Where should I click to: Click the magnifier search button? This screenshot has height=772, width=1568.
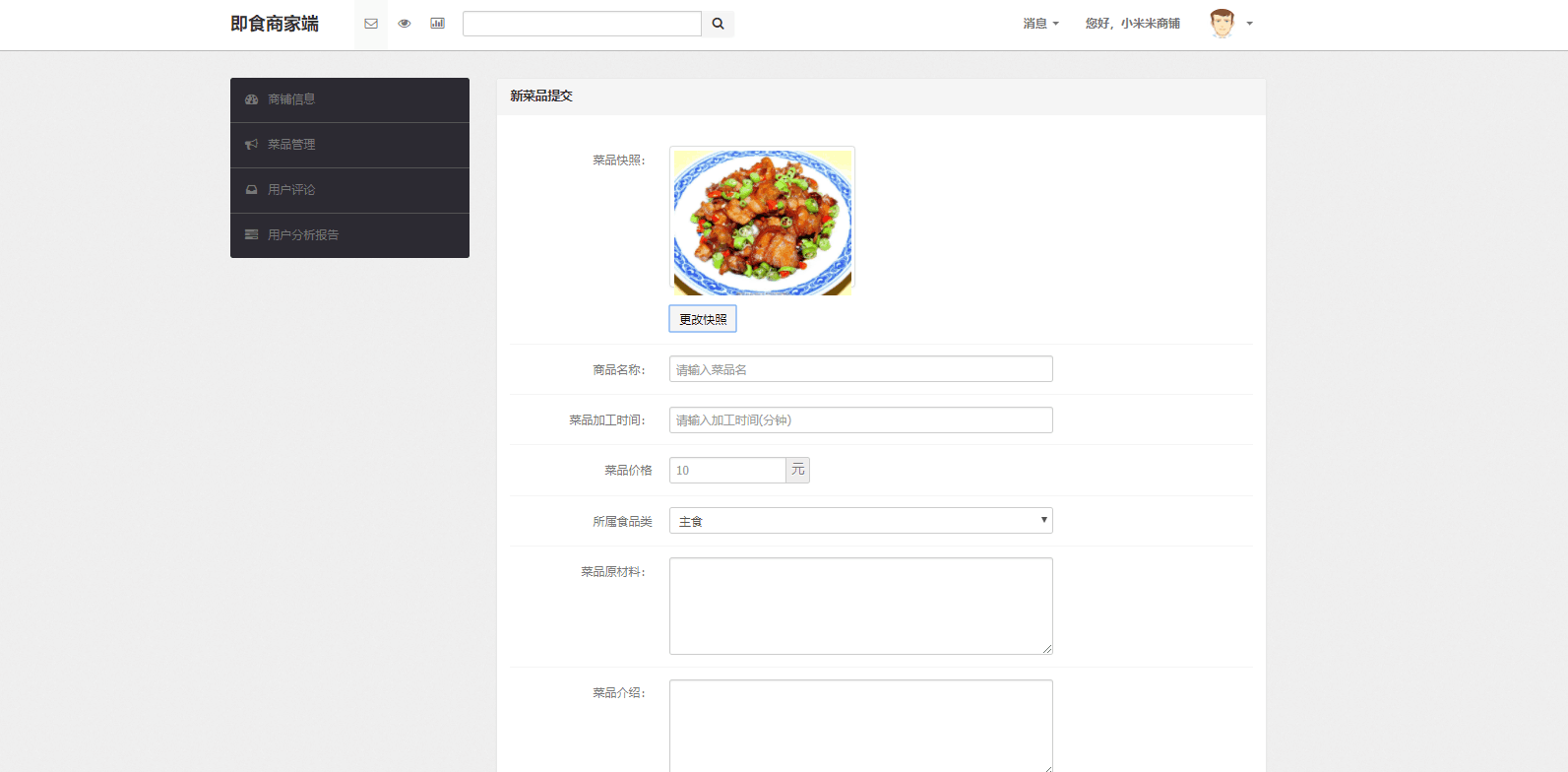719,24
